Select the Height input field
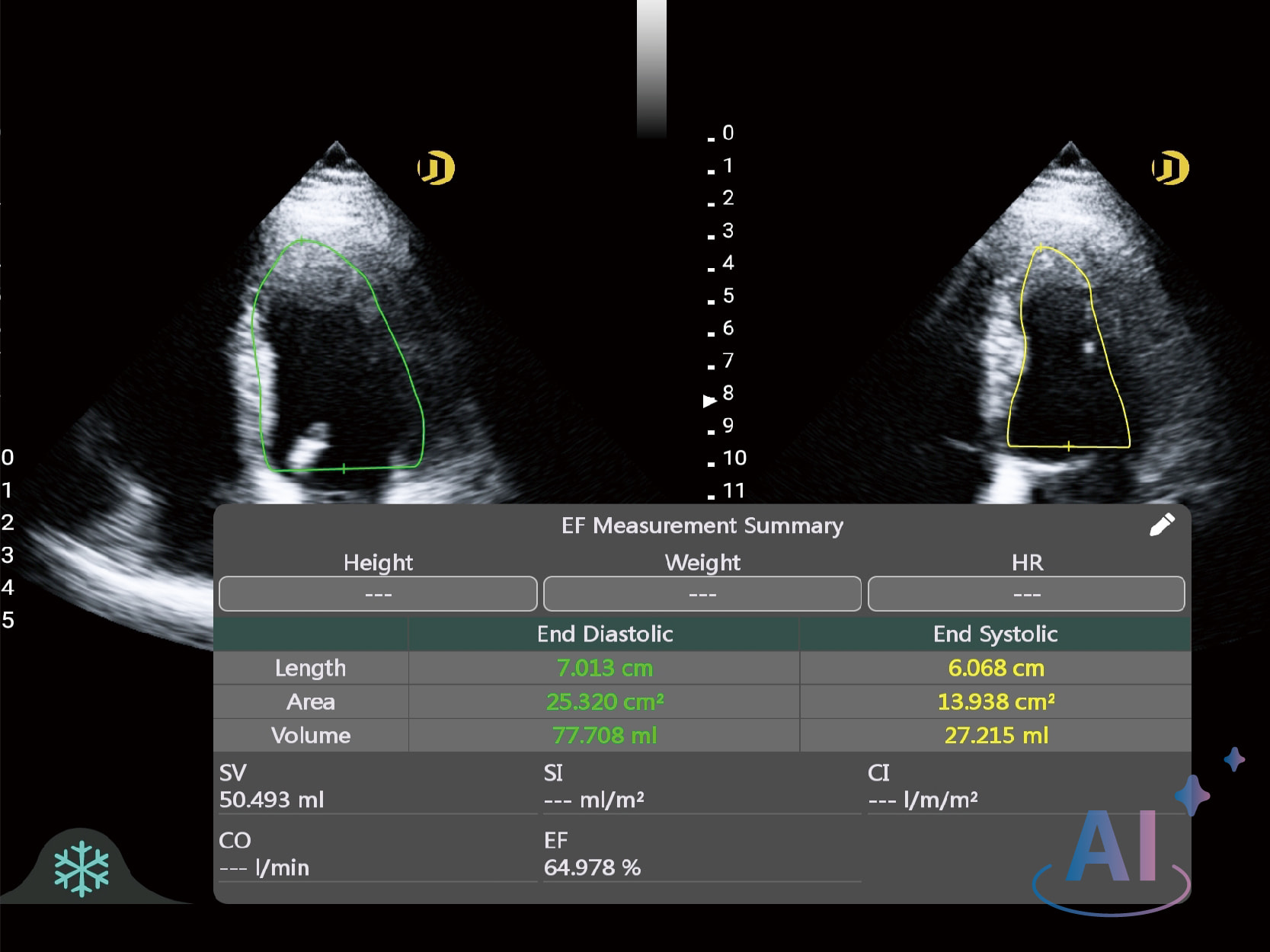1270x952 pixels. [378, 594]
